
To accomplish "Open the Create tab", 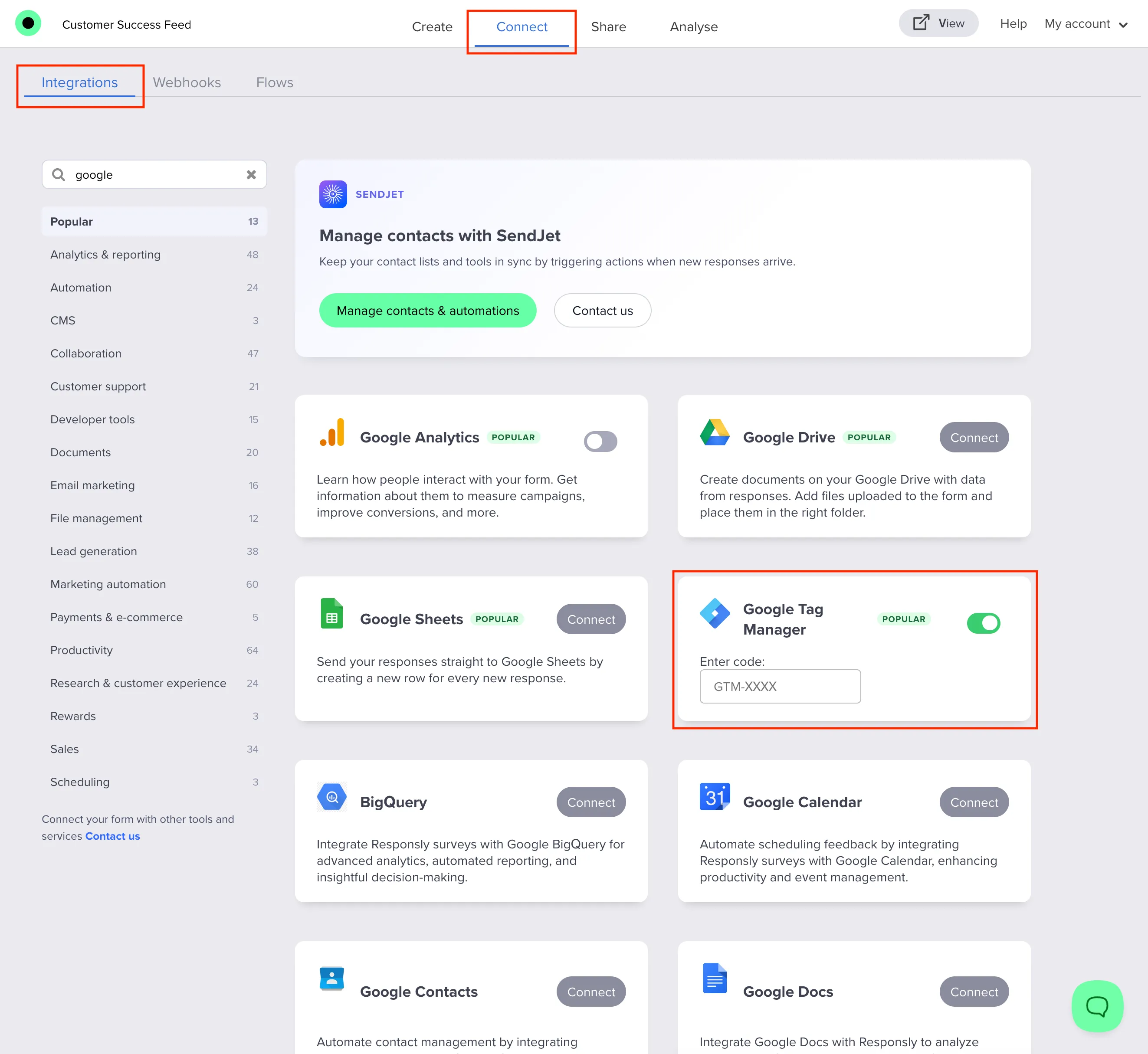I will [432, 27].
